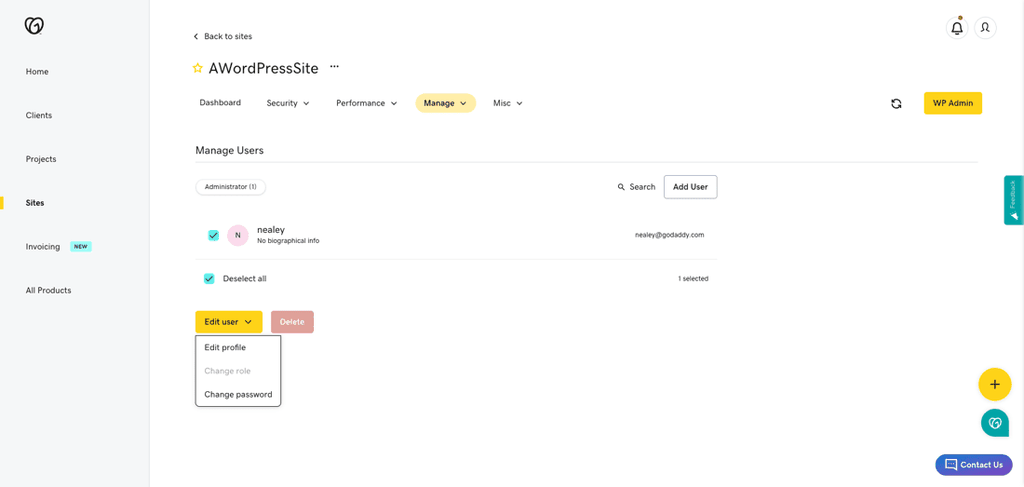Open the teal GoDaddy assistant icon

994,423
